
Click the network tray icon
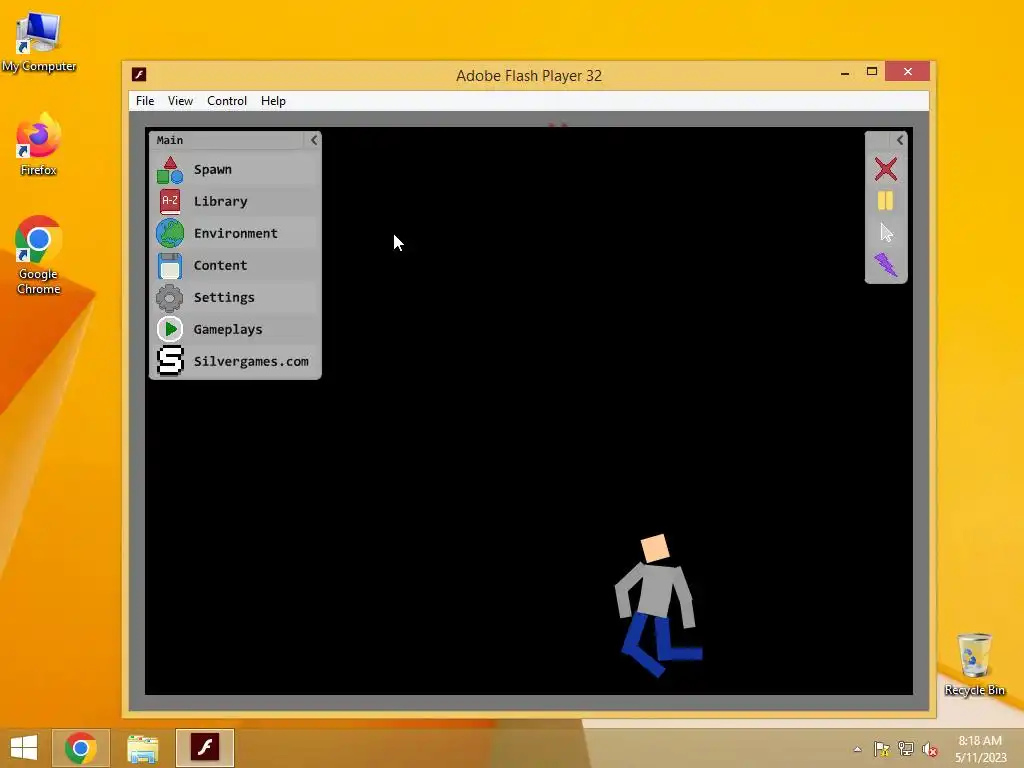(906, 749)
